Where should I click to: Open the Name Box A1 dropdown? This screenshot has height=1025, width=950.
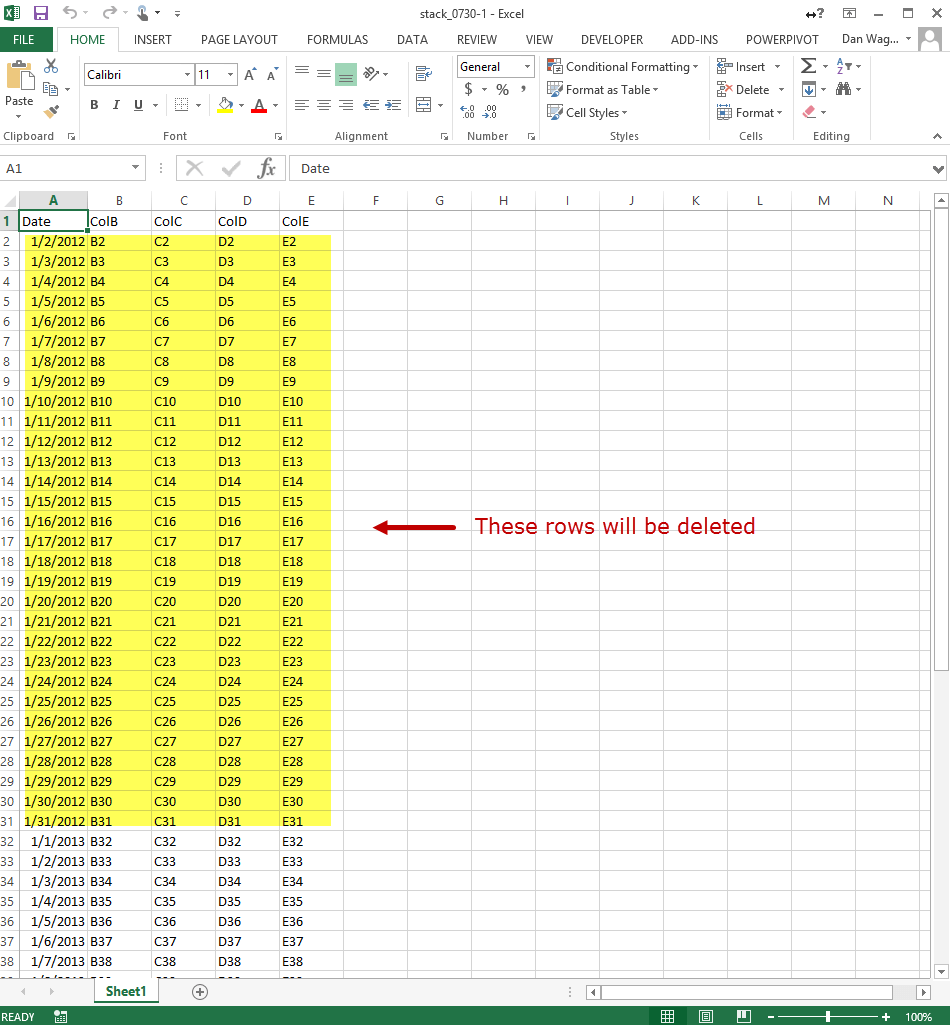[135, 168]
